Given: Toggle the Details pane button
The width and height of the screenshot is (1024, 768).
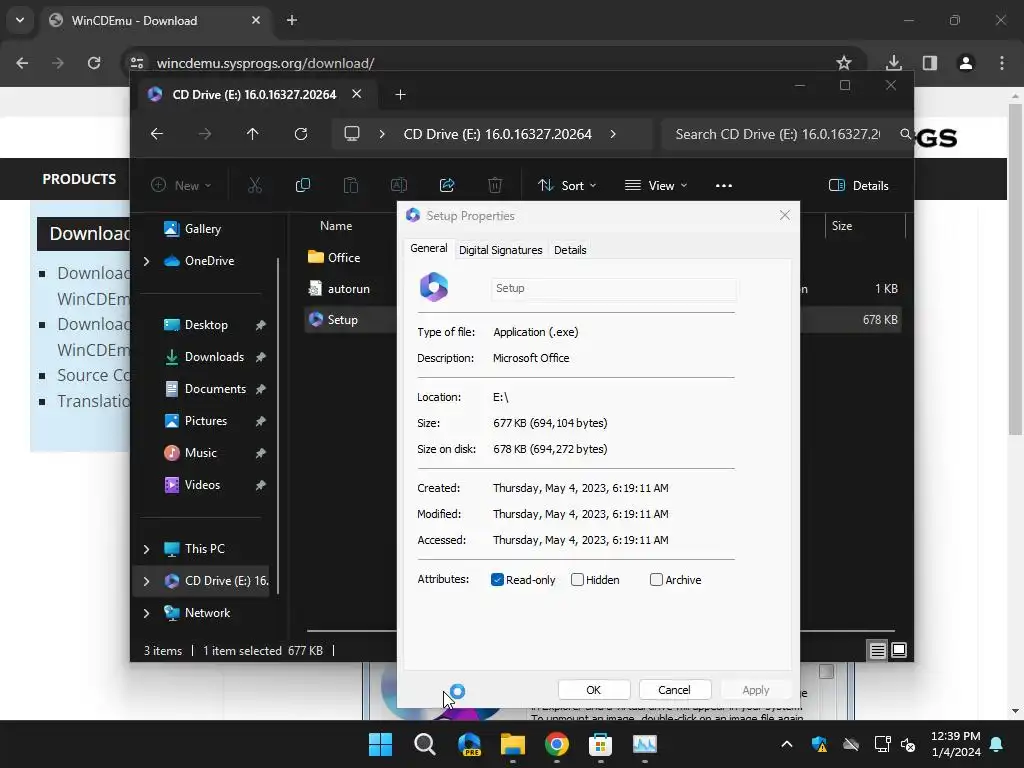Looking at the screenshot, I should pos(859,185).
